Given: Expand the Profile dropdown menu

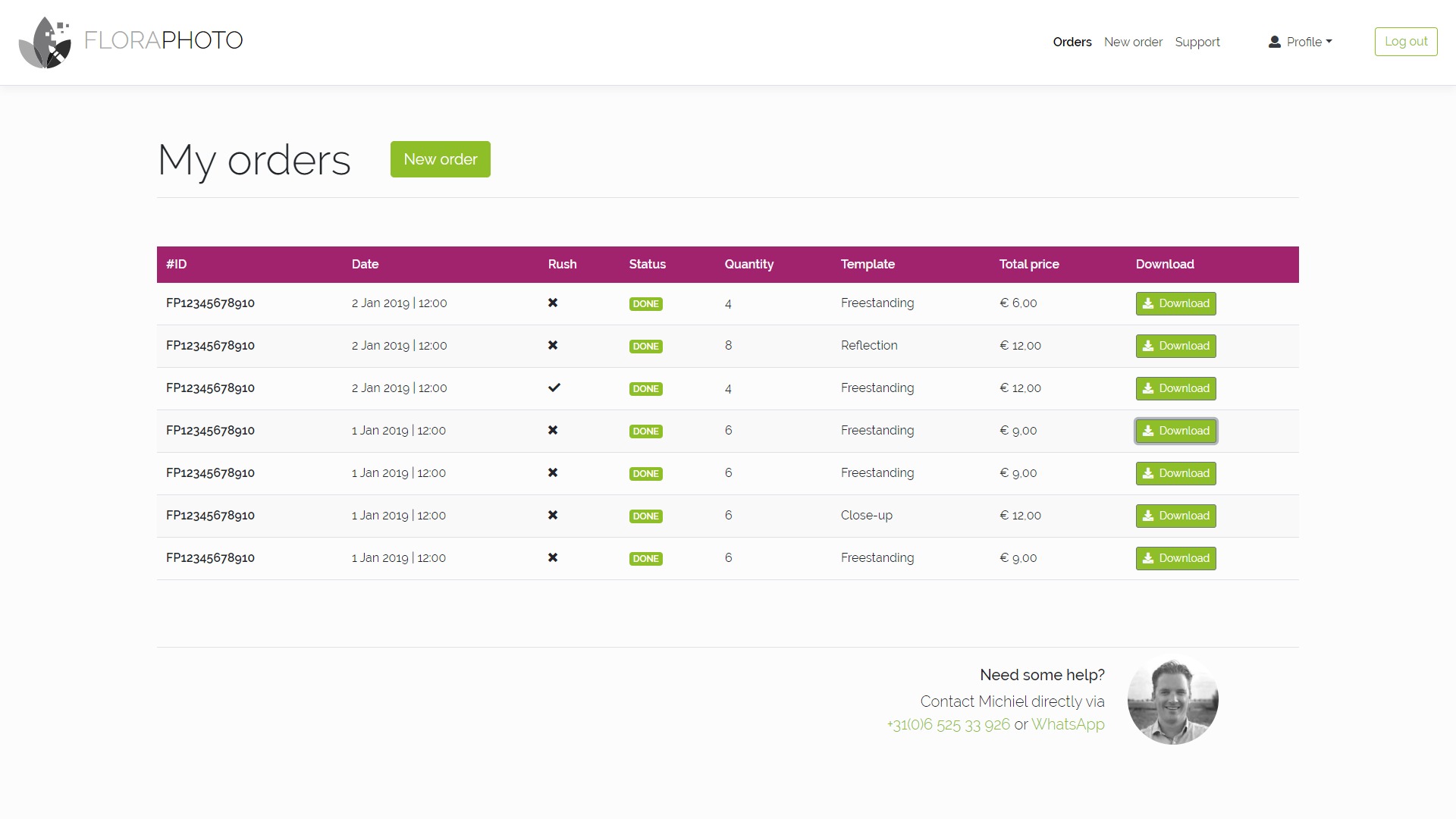Looking at the screenshot, I should [1300, 42].
